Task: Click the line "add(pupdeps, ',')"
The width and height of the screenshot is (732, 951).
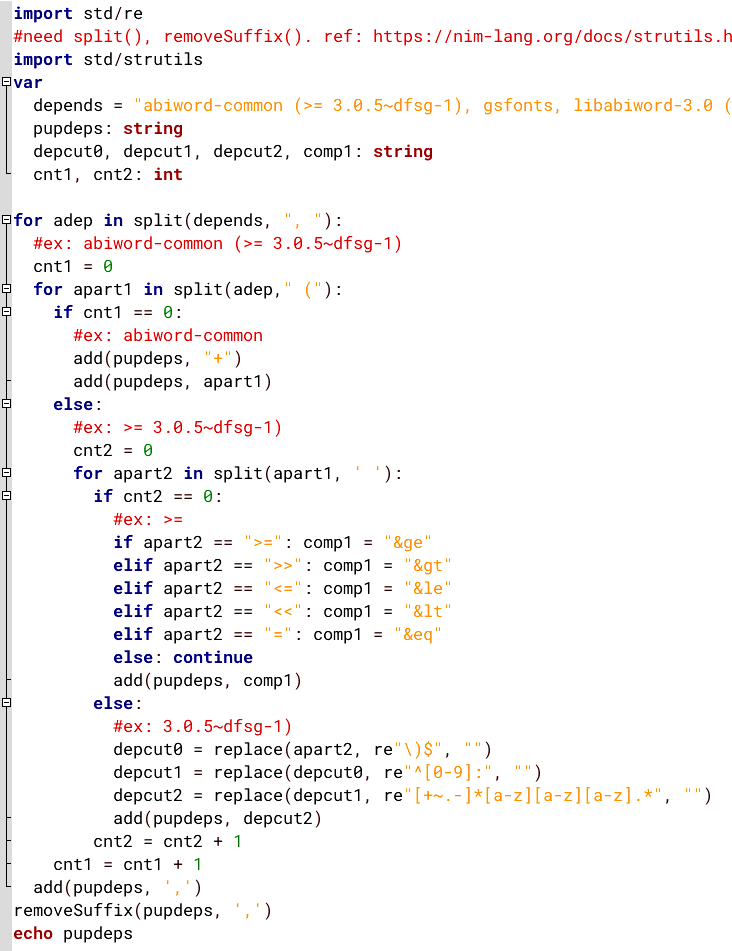Action: point(118,888)
